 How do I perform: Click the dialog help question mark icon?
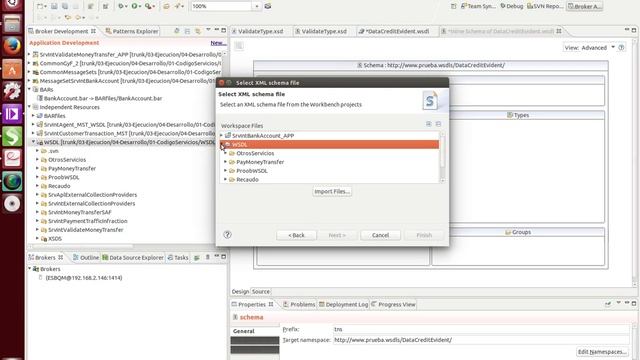coord(227,235)
